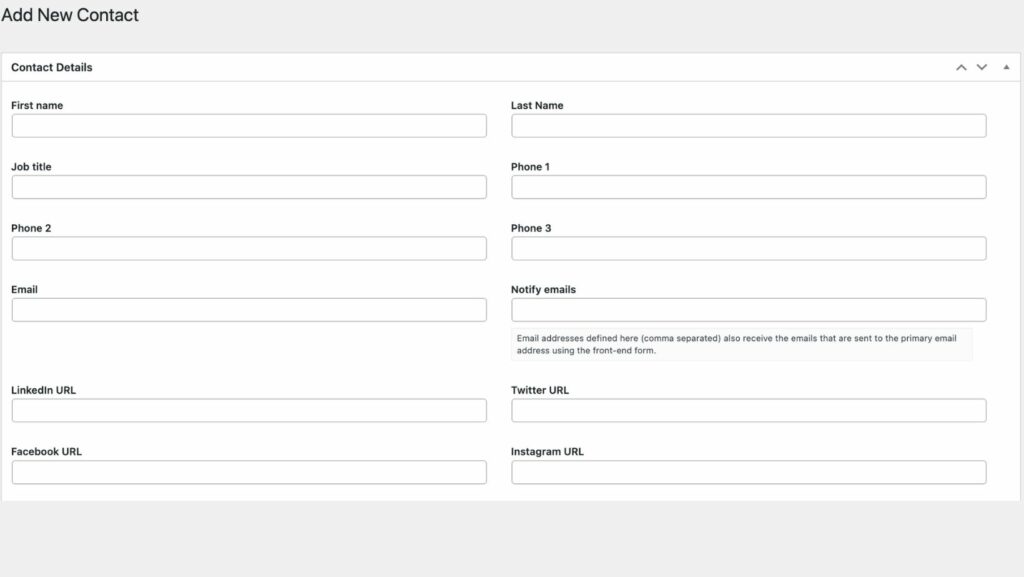
Task: Click the move up arrow in Contact Details header
Action: [x=961, y=67]
